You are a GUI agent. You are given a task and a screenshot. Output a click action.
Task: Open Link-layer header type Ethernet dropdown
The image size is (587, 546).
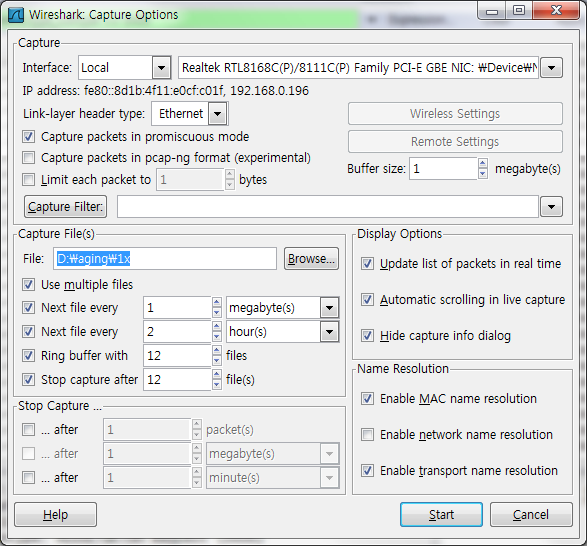(218, 113)
